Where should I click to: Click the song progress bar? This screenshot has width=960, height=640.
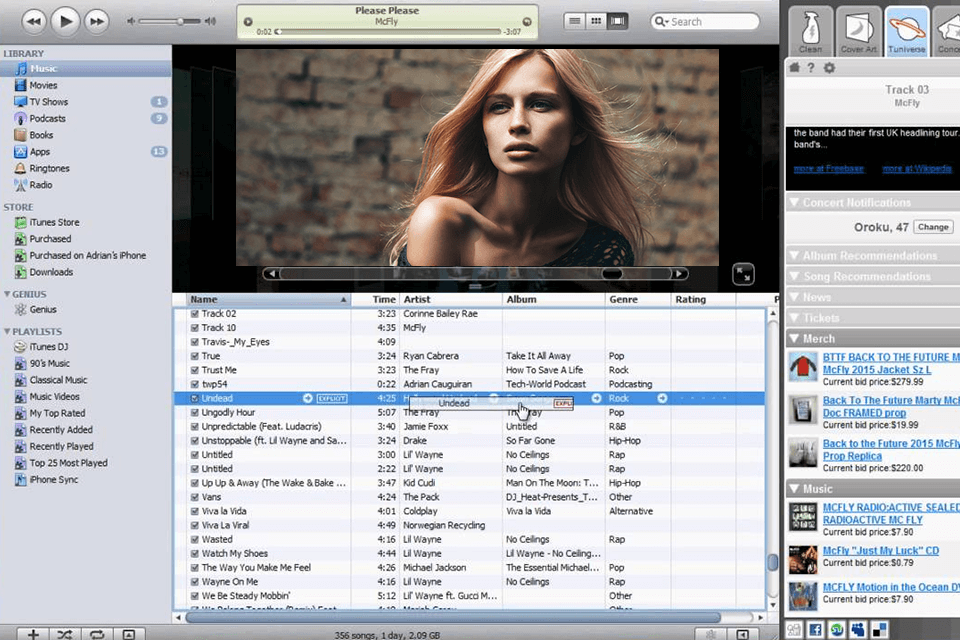388,31
